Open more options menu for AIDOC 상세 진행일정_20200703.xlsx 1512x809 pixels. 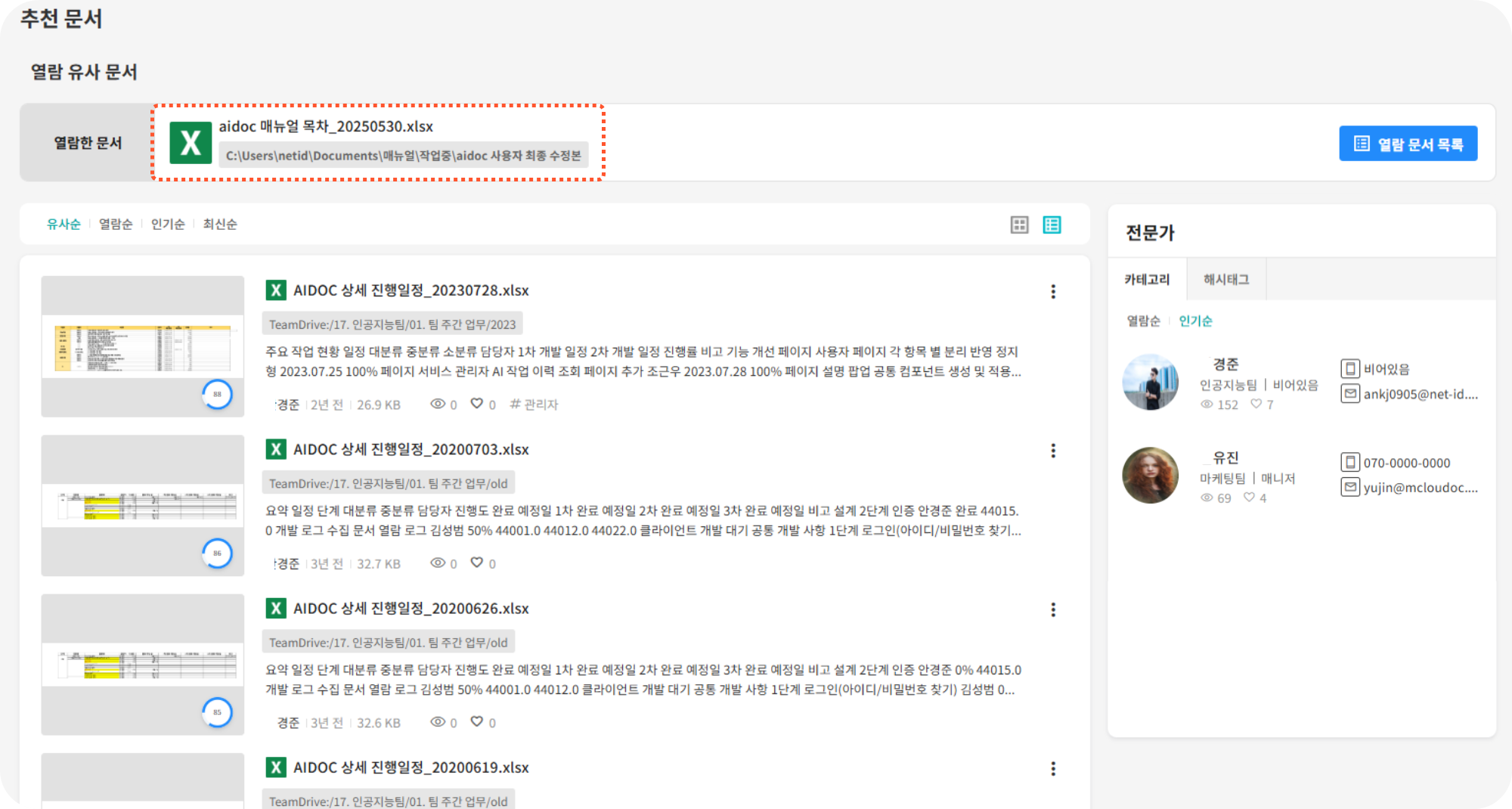click(x=1053, y=451)
